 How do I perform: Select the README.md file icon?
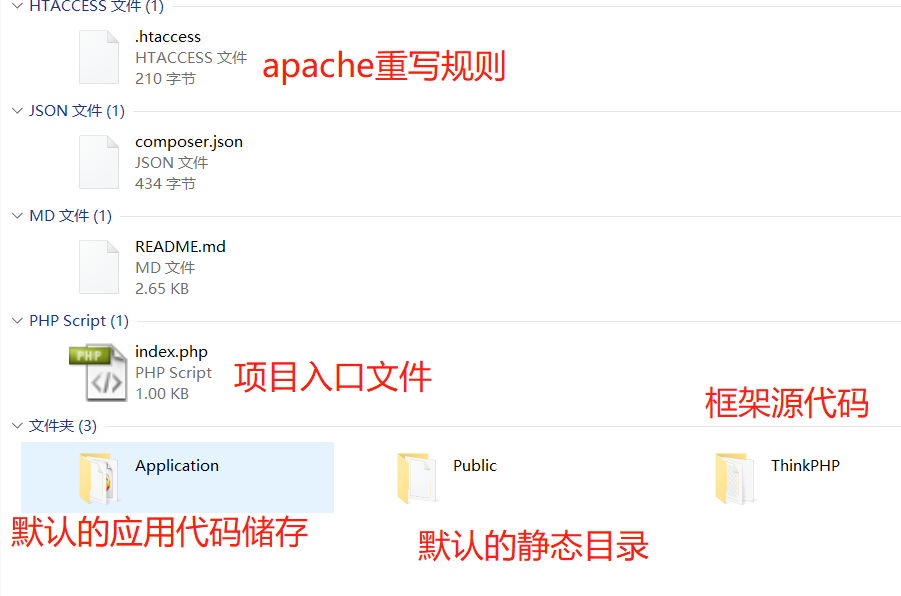coord(99,267)
